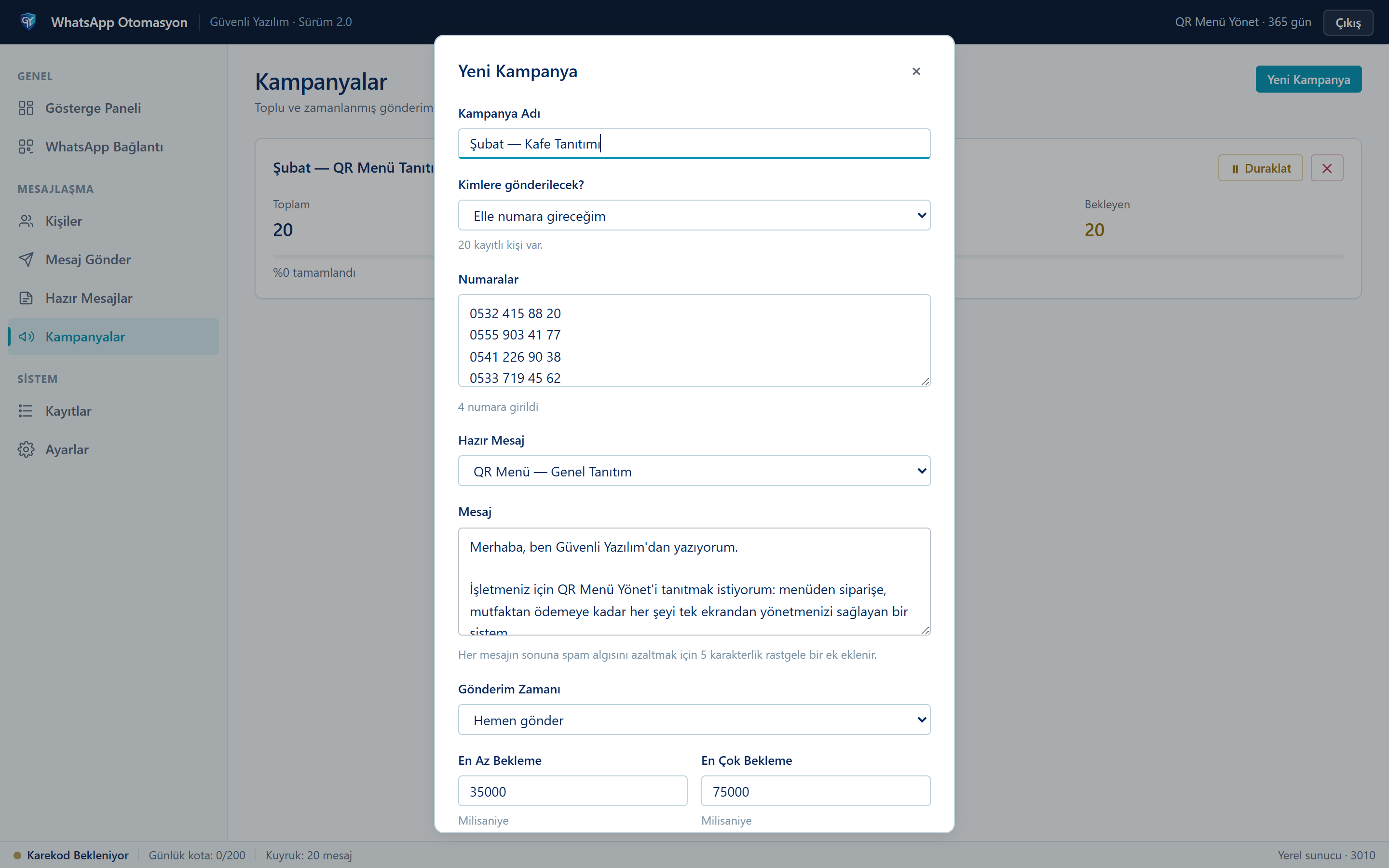Click the Kayıtlar list icon

(26, 411)
